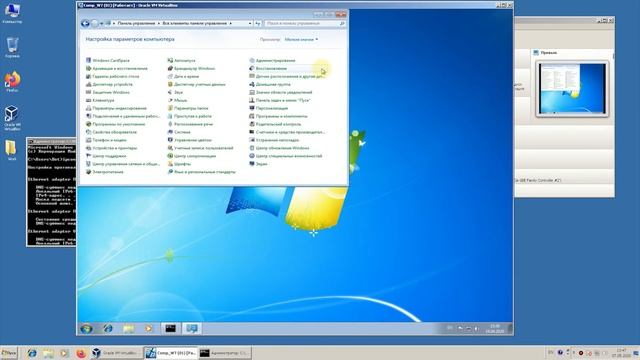Open Windows CardSpace in Control Panel
The width and height of the screenshot is (640, 360).
(108, 60)
